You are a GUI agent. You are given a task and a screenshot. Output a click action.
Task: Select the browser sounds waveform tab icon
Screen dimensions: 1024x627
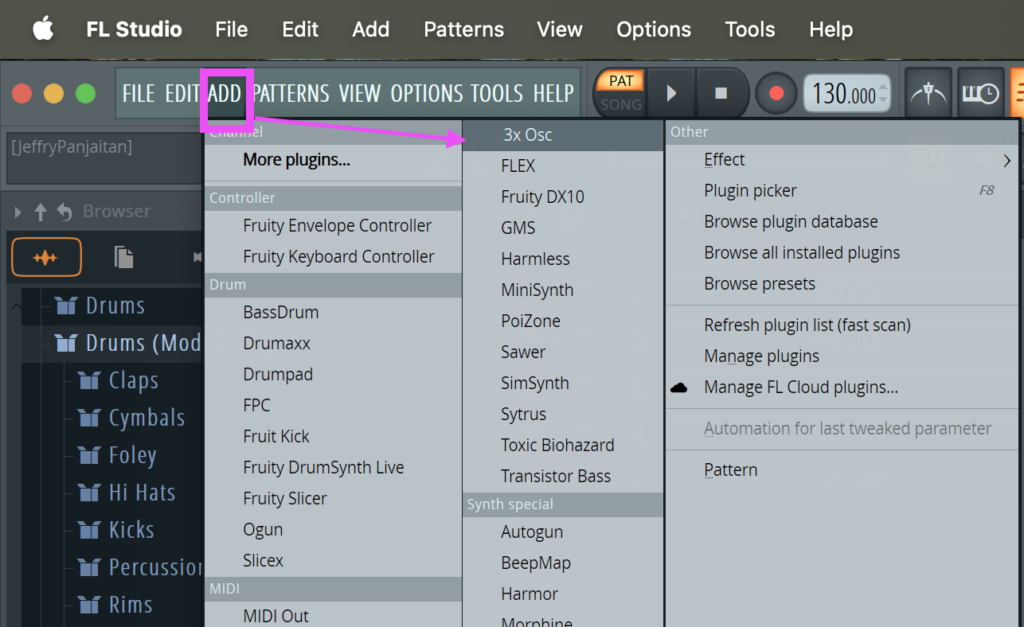tap(46, 257)
